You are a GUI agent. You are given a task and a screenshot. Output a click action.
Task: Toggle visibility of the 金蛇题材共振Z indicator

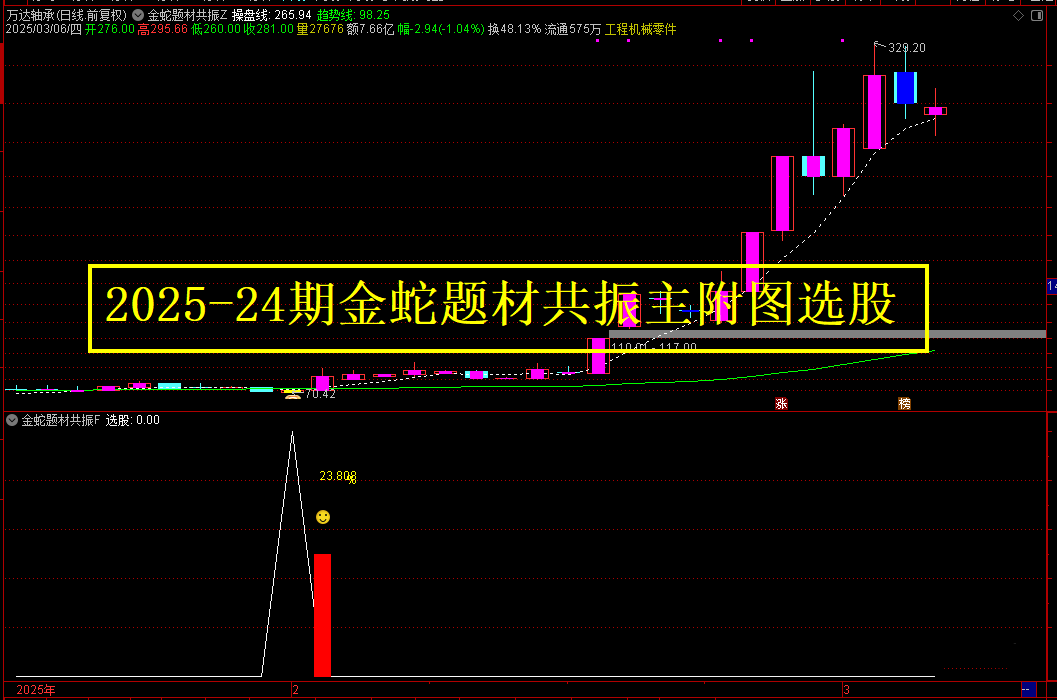136,15
